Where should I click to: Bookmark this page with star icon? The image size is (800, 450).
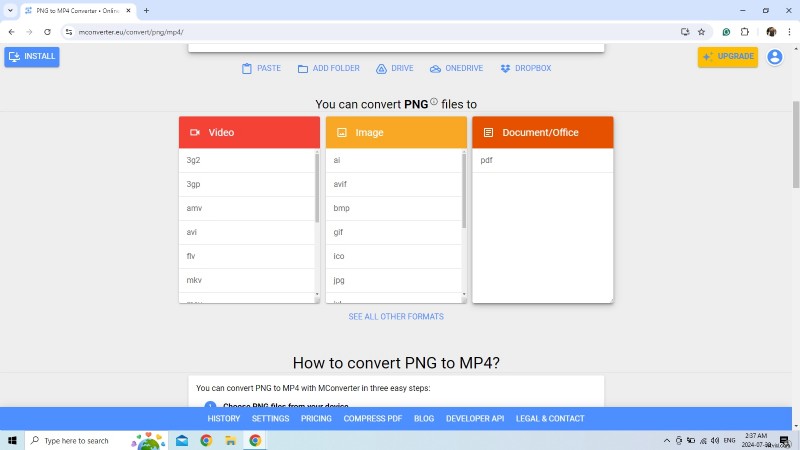pos(702,32)
